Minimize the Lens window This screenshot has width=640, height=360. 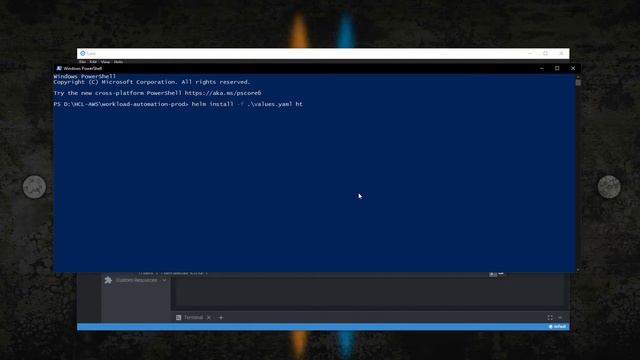pyautogui.click(x=530, y=53)
